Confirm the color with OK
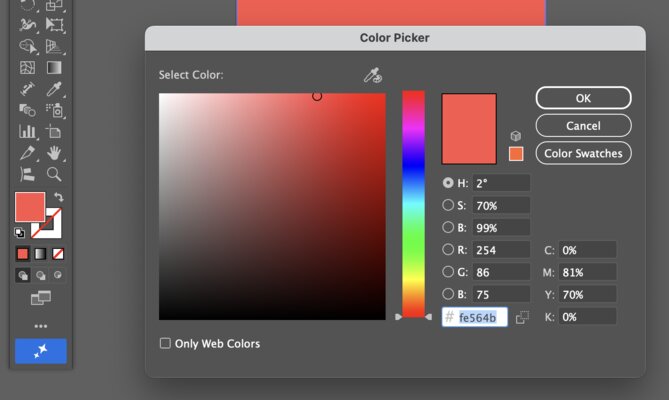 click(583, 98)
